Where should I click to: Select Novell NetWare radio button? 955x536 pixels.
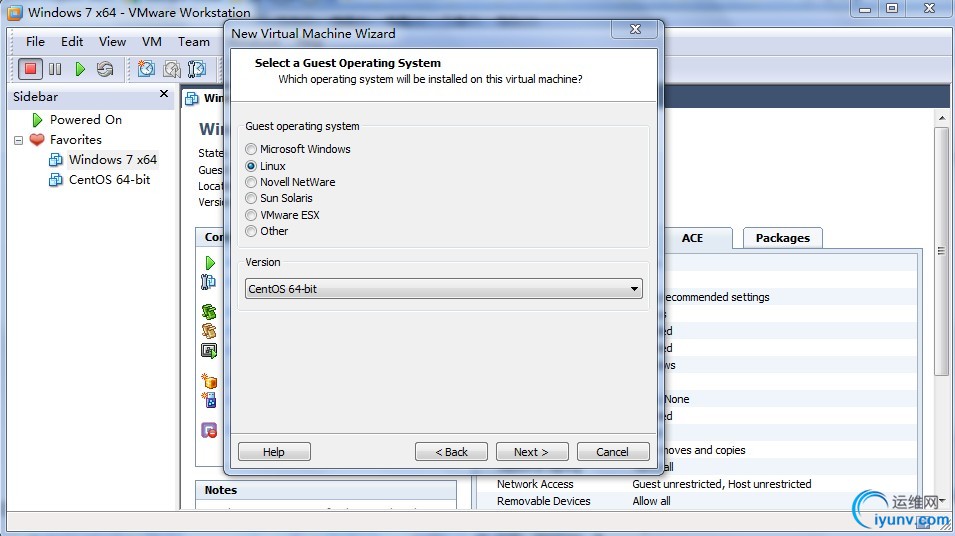251,182
